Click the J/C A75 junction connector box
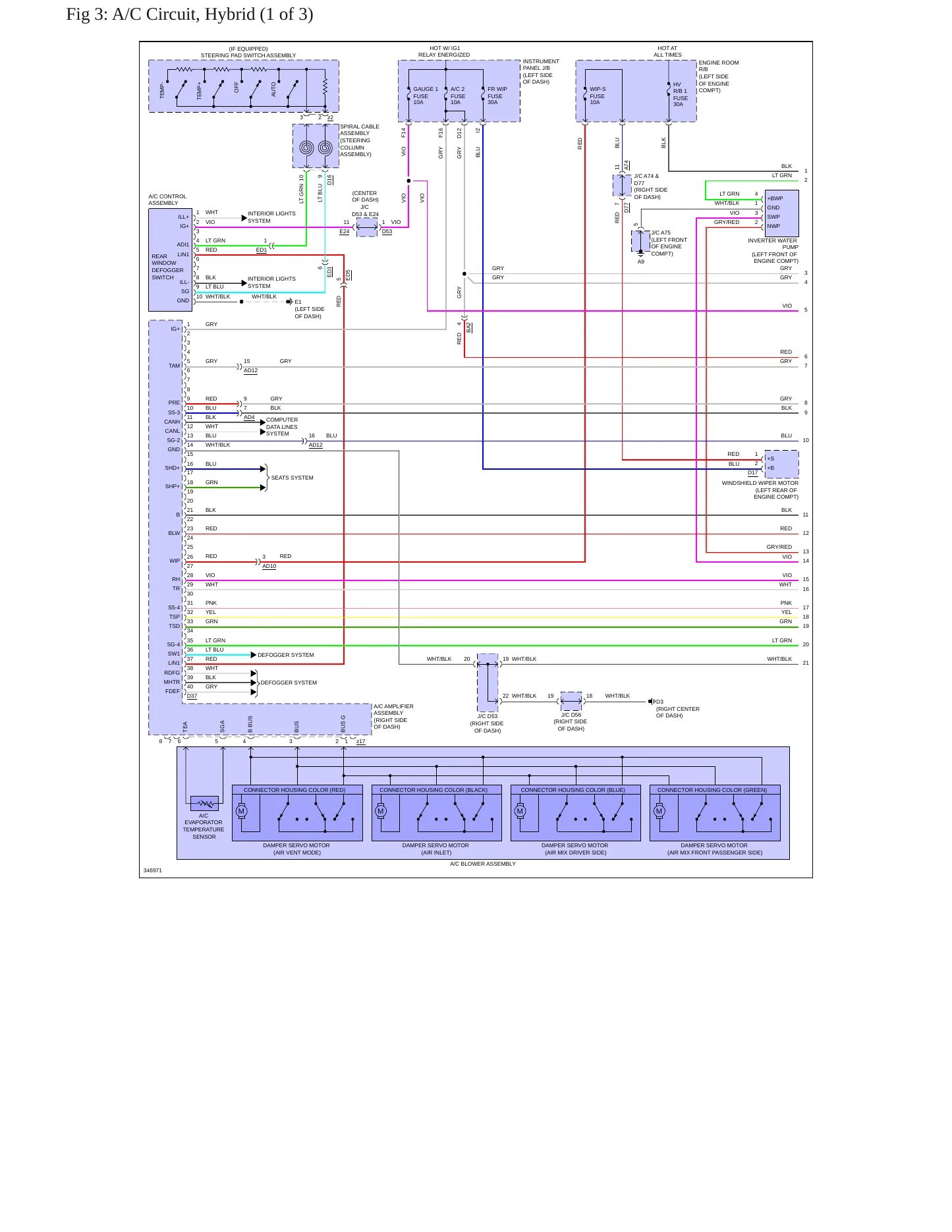The height and width of the screenshot is (1232, 952). (x=641, y=241)
